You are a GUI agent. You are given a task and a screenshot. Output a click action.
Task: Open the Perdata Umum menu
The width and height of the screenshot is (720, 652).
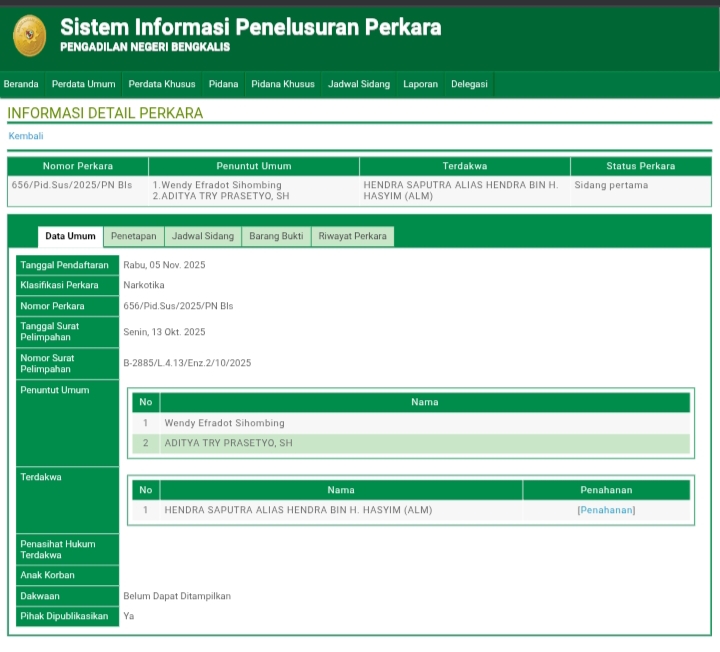[x=83, y=84]
